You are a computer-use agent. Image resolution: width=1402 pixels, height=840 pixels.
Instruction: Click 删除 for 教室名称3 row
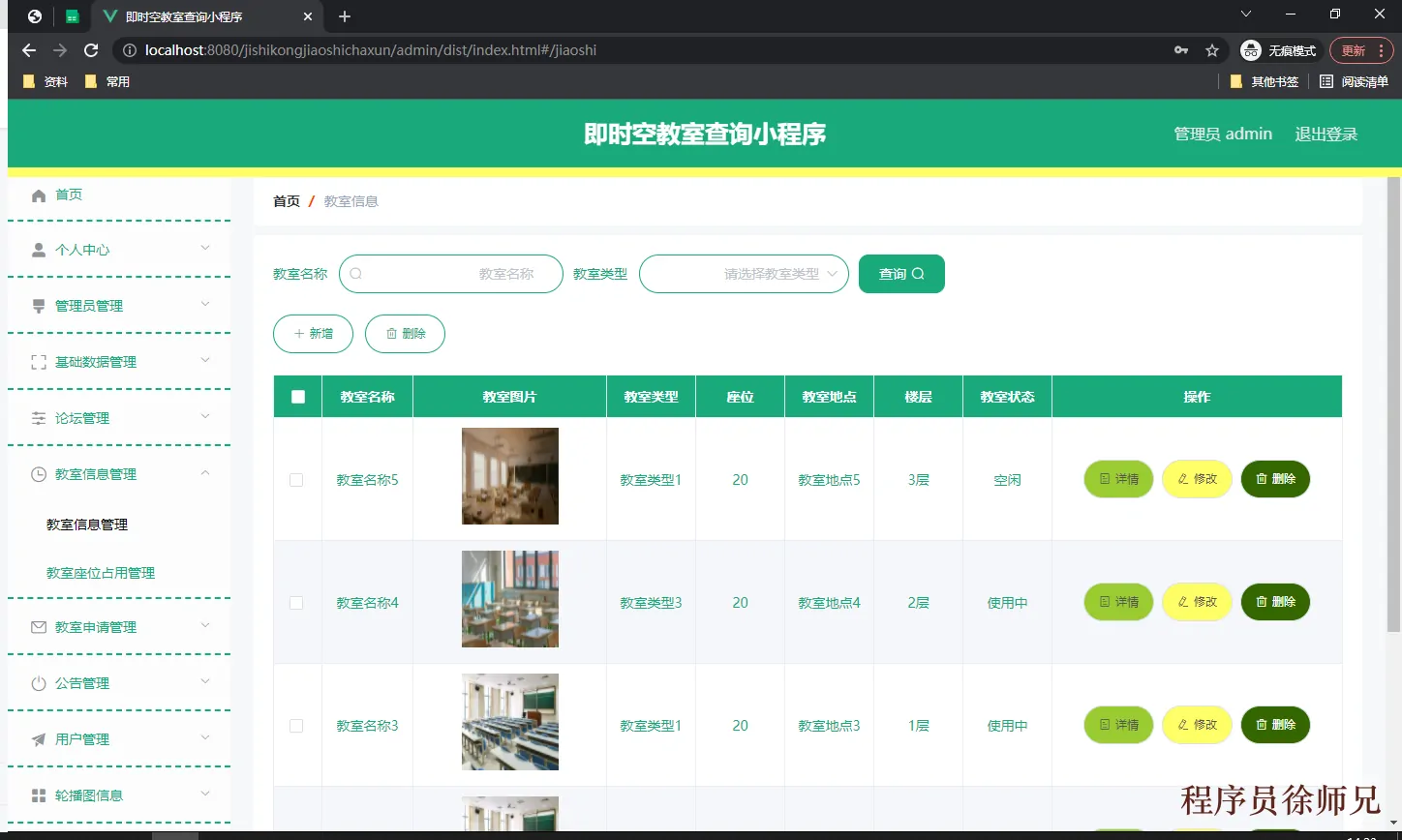click(x=1275, y=725)
